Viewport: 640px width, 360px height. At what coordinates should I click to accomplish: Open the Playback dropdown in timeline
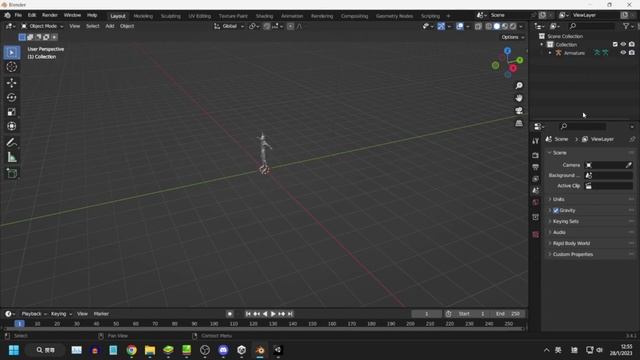tap(33, 314)
